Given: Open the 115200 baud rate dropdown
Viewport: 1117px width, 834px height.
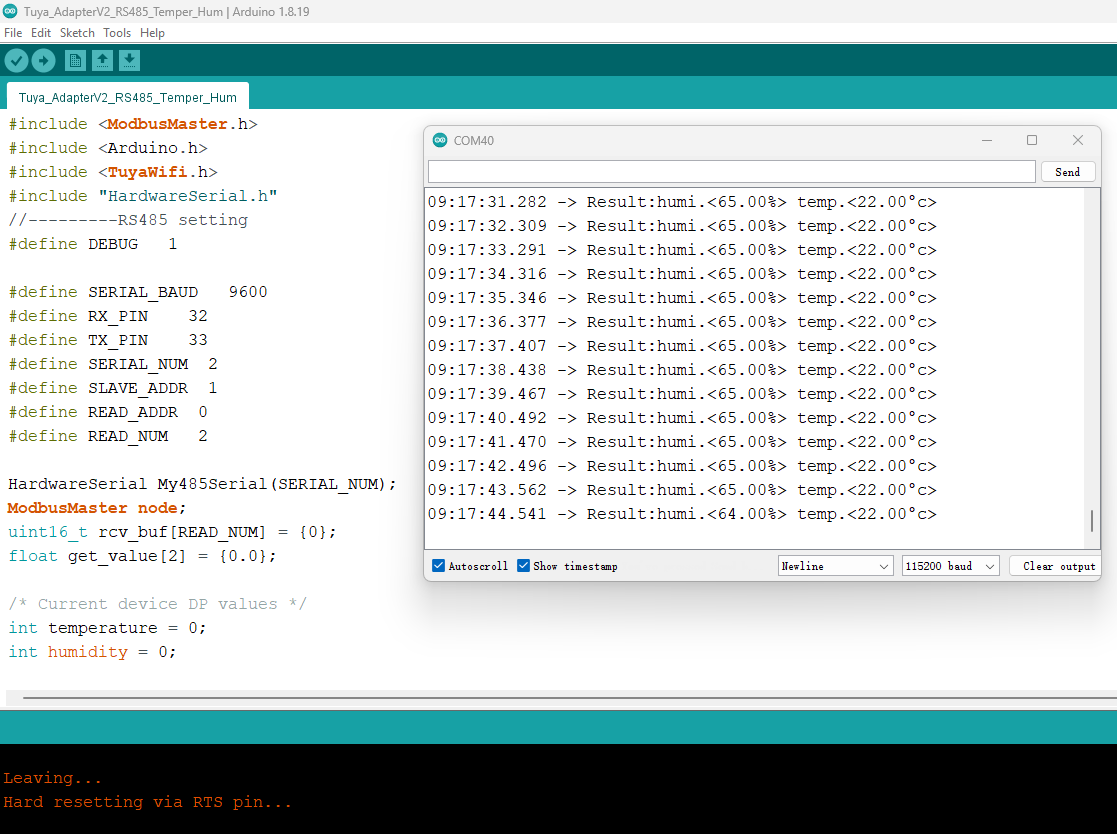Looking at the screenshot, I should 950,566.
